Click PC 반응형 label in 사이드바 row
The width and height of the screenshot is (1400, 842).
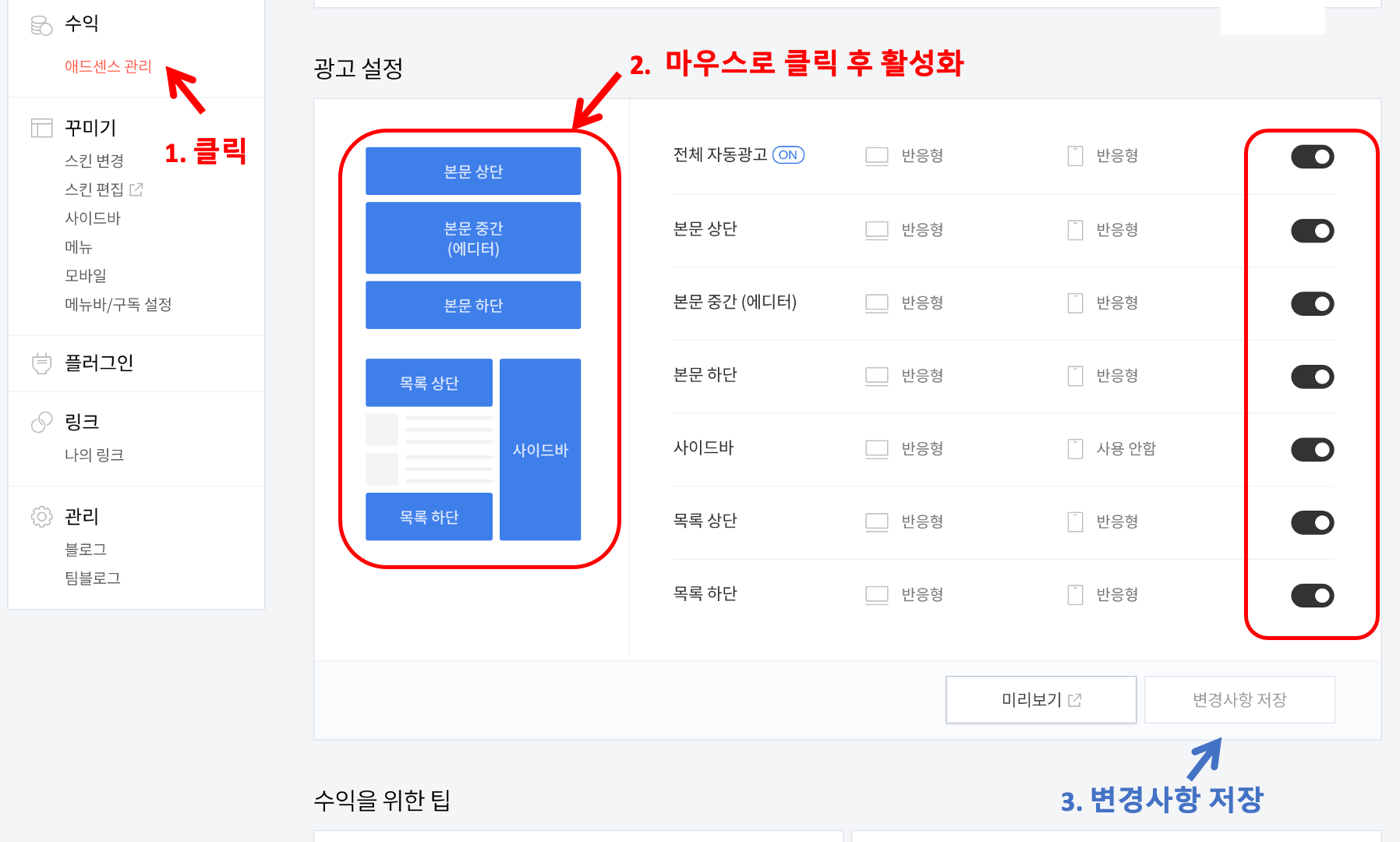922,448
